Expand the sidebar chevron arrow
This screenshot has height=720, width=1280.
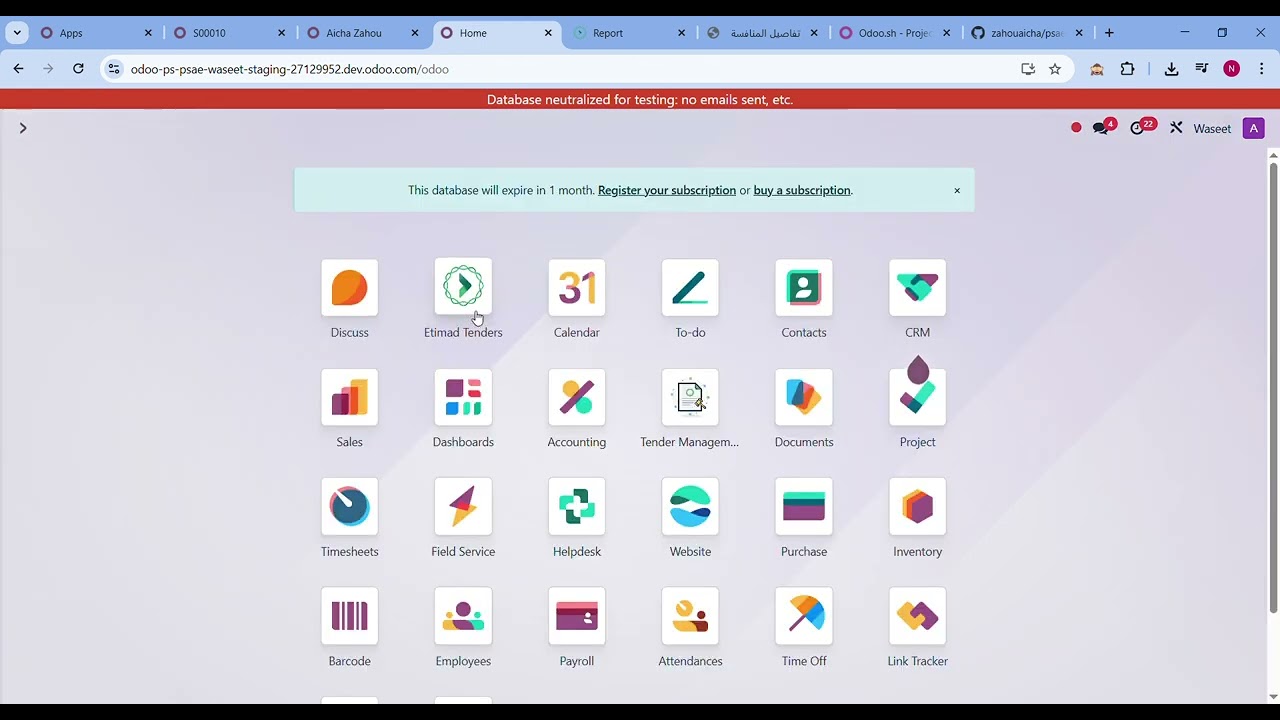[23, 128]
